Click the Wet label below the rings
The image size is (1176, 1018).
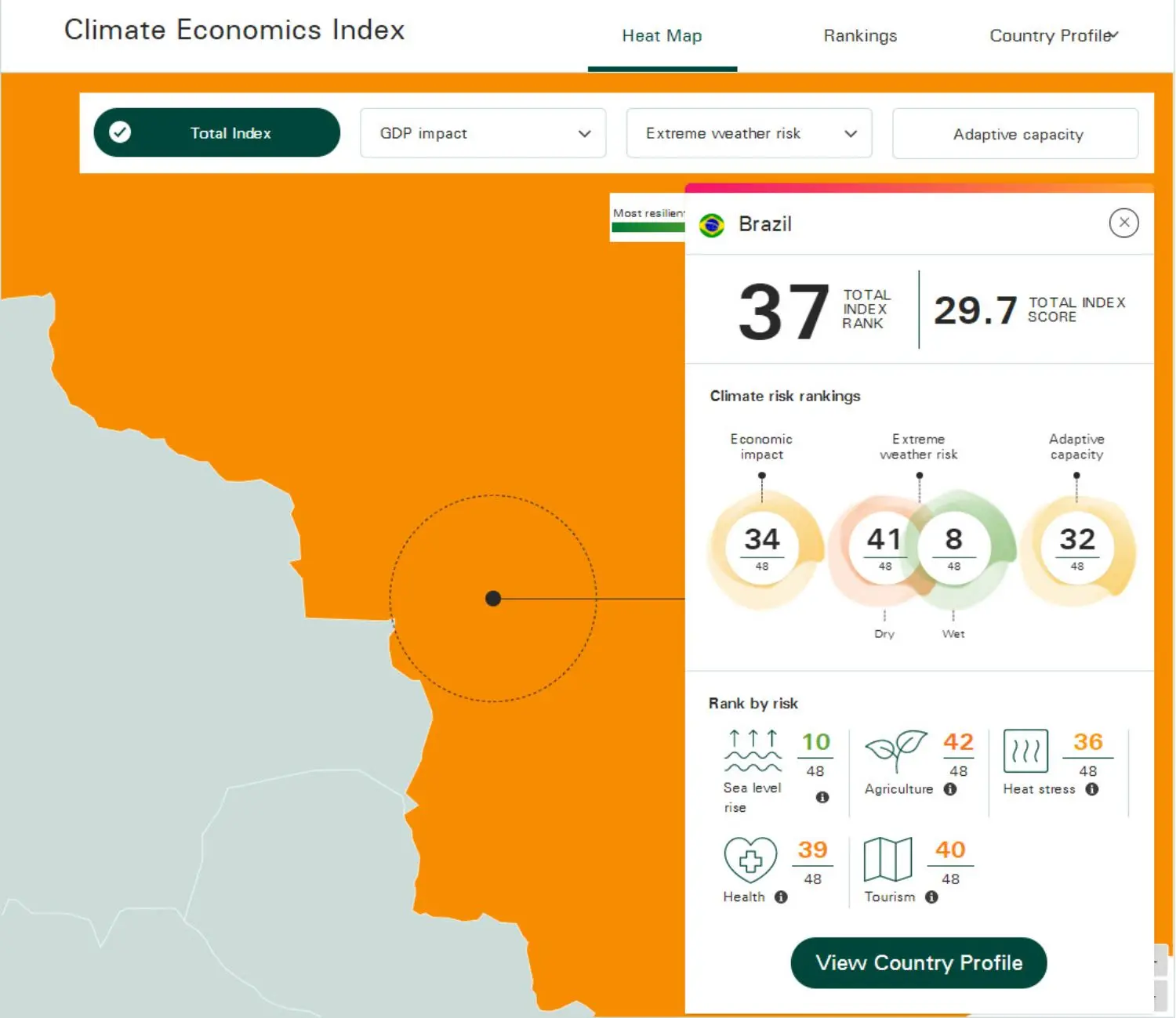tap(953, 634)
